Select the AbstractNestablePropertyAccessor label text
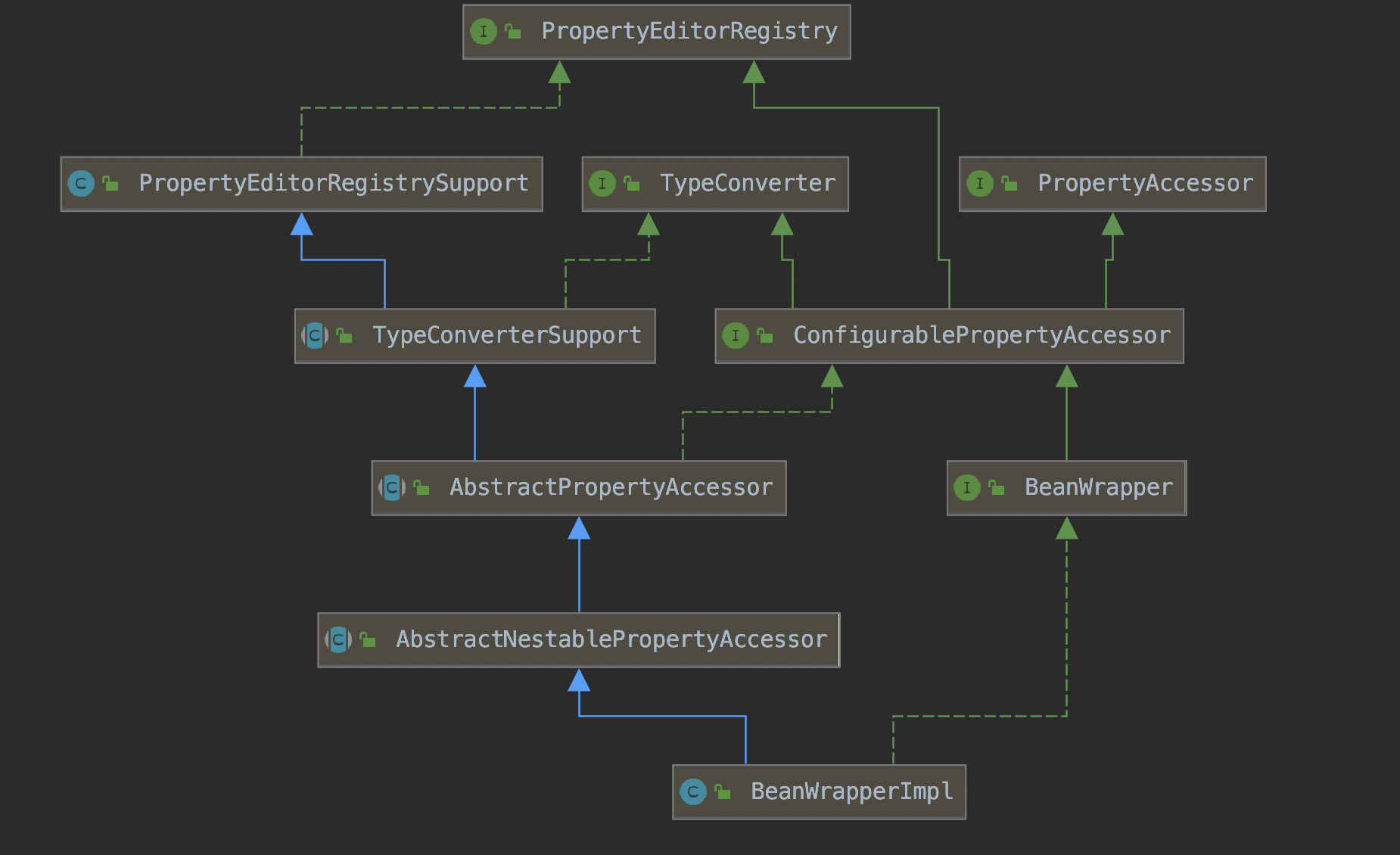Viewport: 1400px width, 855px height. (611, 640)
